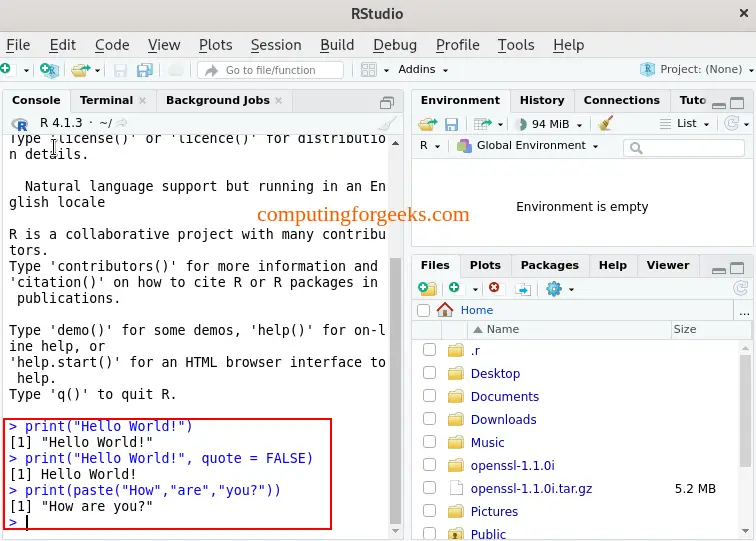This screenshot has width=756, height=541.
Task: Open the Tools menu
Action: (516, 45)
